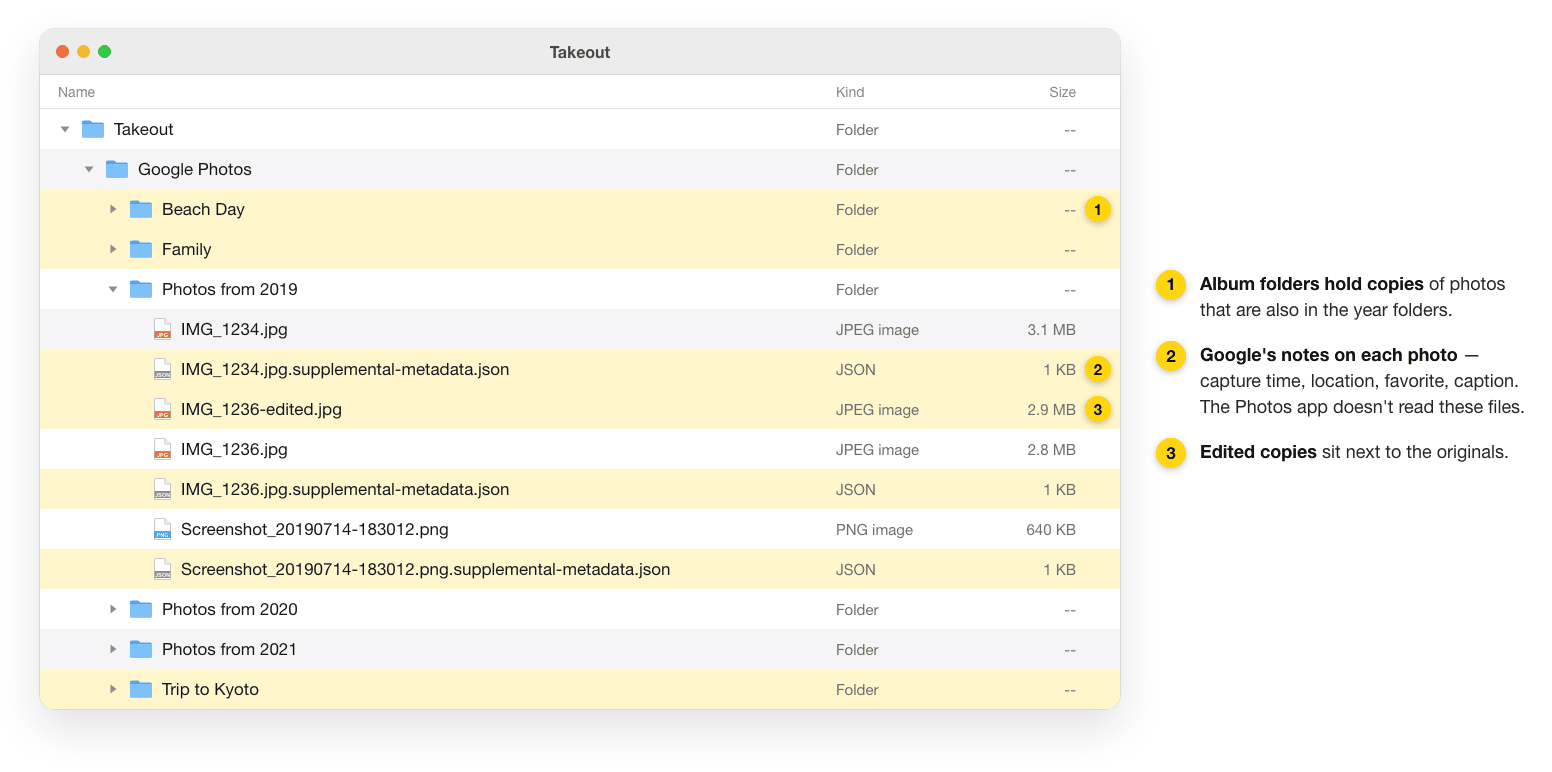1552x772 pixels.
Task: Click the IMG_1236-edited.jpg file icon
Action: tap(162, 409)
